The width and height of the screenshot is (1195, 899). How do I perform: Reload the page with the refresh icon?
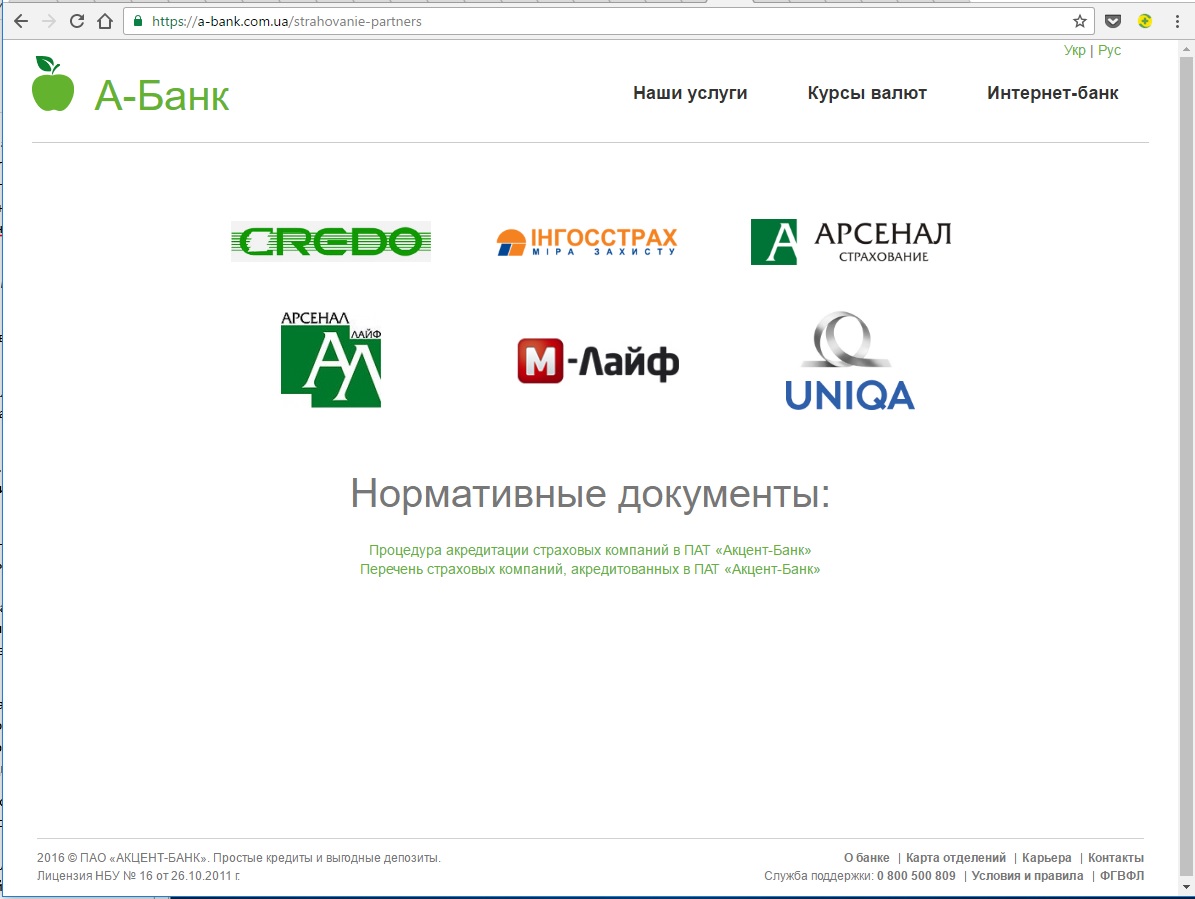point(77,21)
